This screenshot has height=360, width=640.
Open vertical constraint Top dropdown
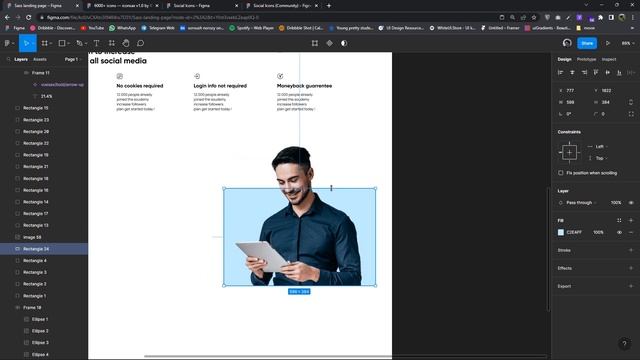tap(602, 158)
